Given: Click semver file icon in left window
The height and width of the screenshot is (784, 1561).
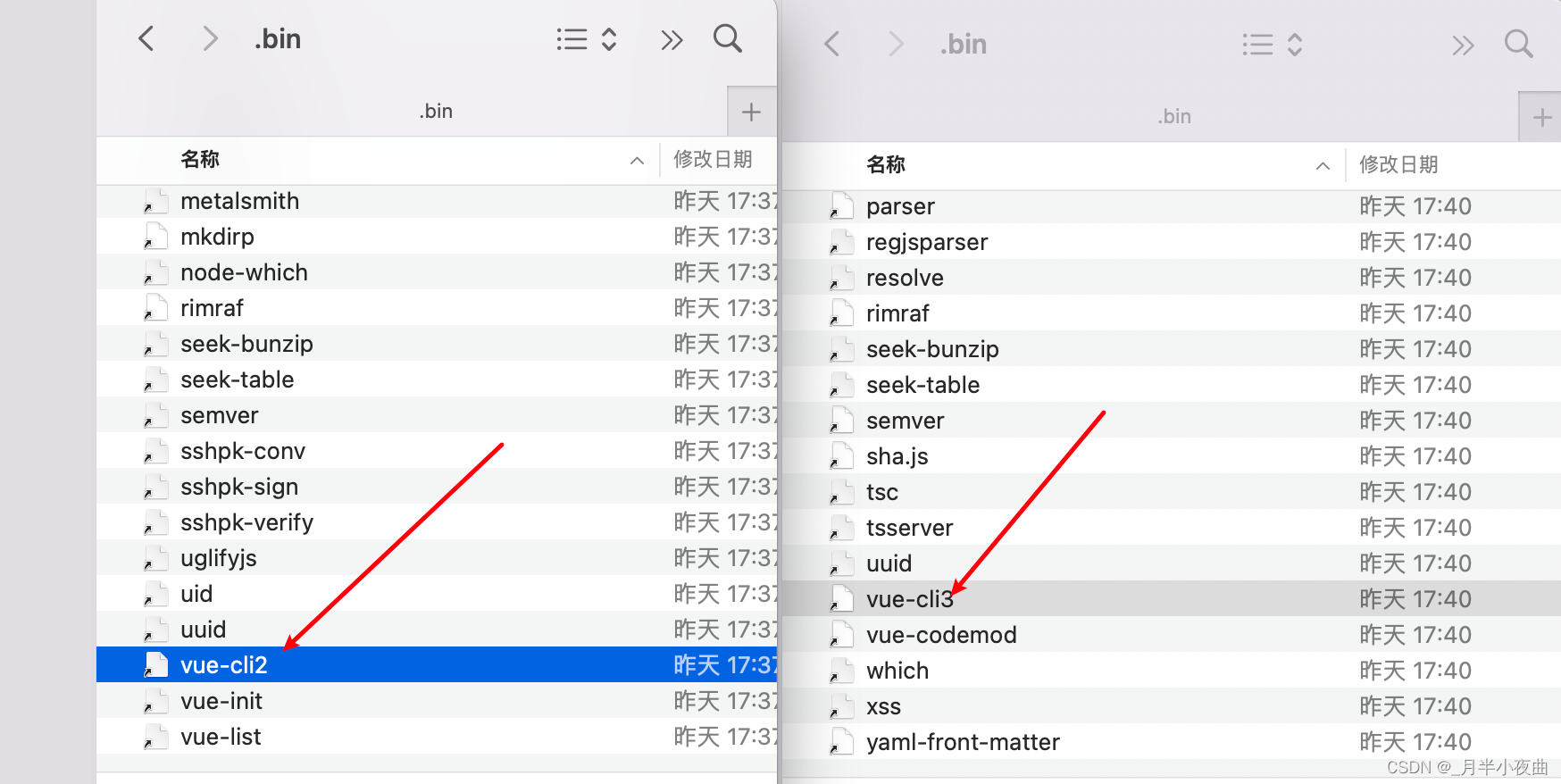Looking at the screenshot, I should pos(155,415).
